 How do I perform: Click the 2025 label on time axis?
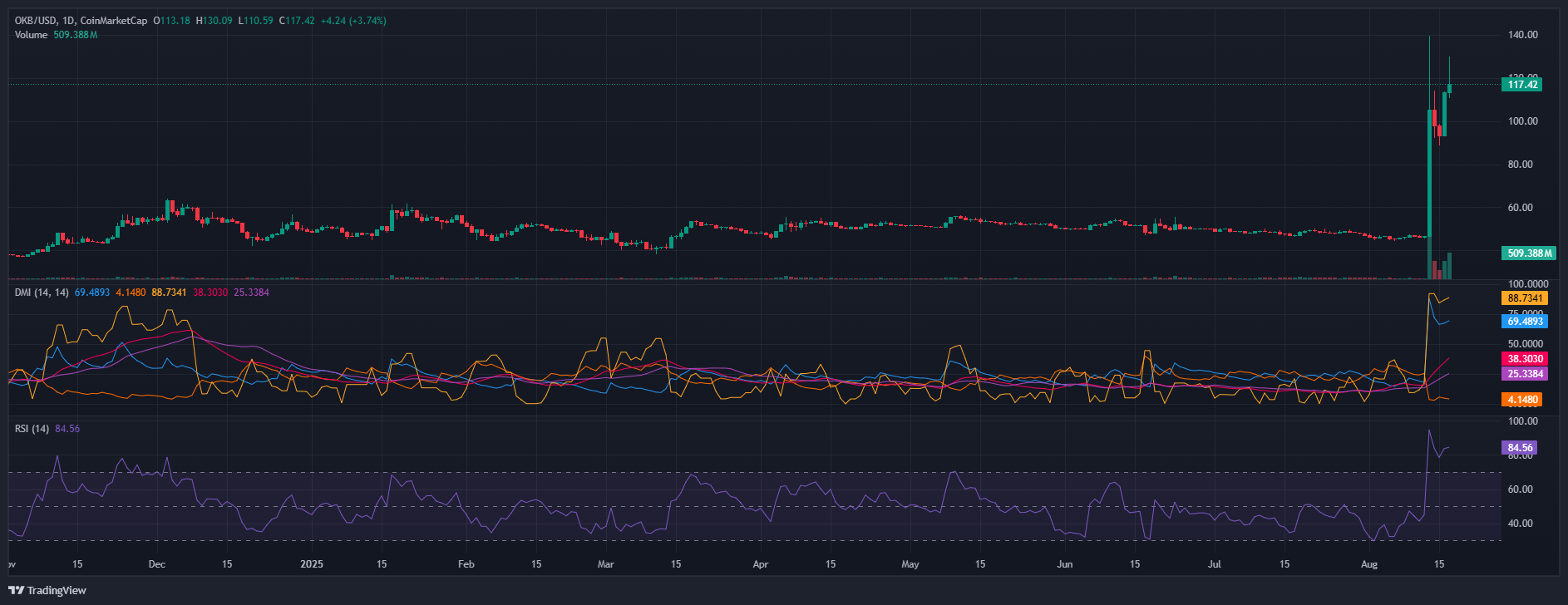click(312, 564)
